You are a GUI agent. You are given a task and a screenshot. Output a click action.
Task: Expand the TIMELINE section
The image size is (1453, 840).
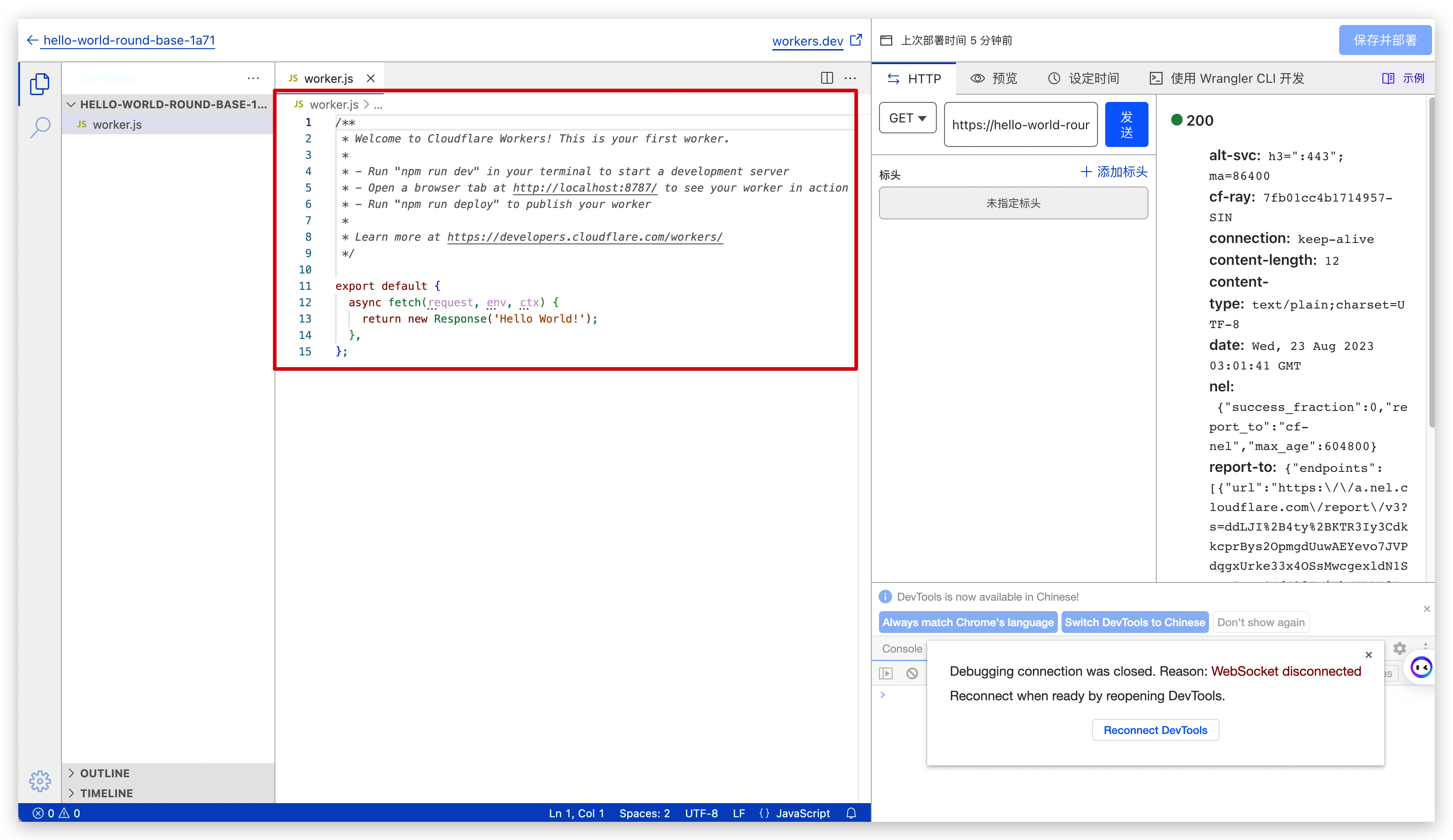(x=168, y=793)
